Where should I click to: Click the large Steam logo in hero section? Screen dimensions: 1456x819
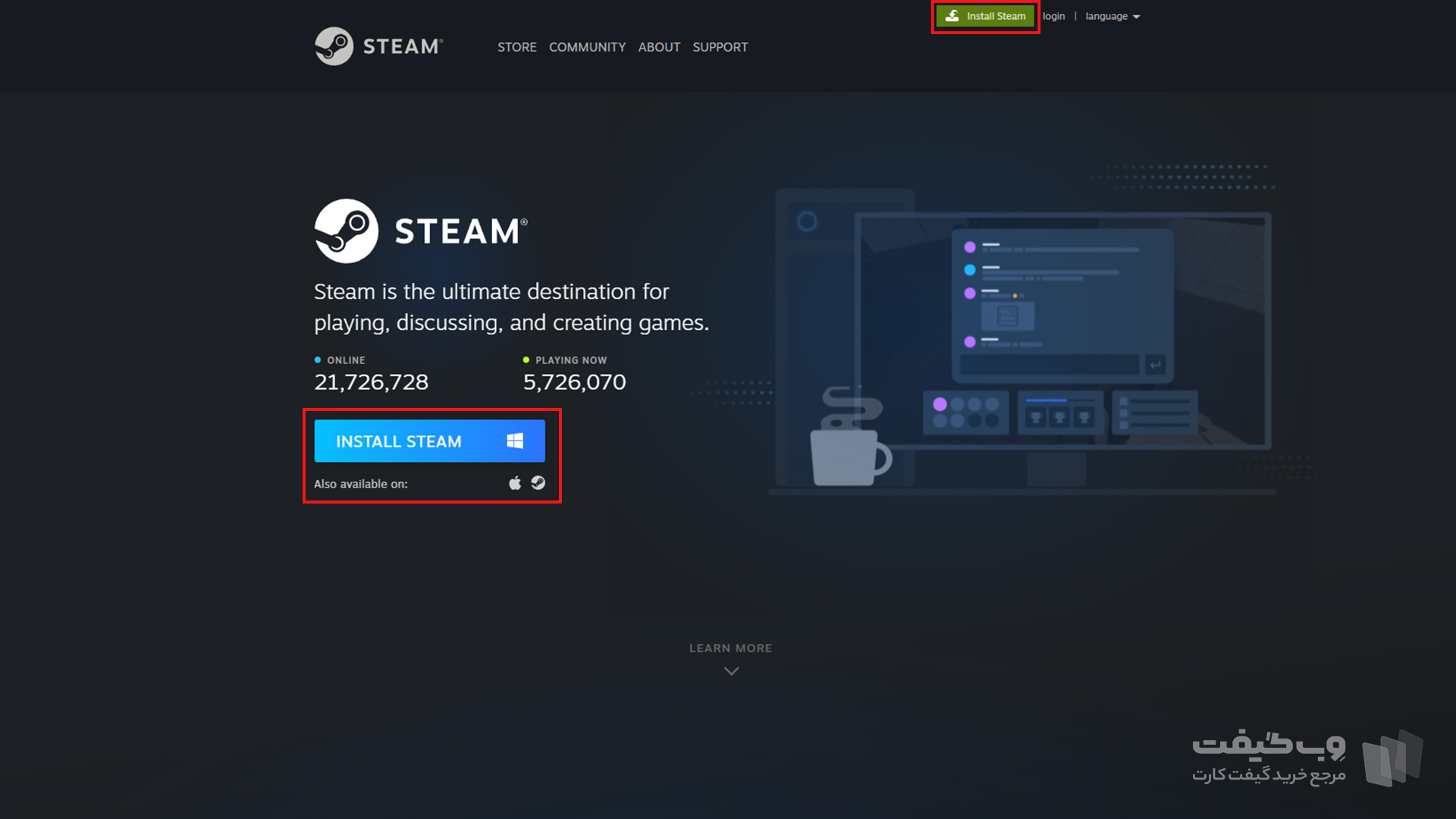[x=421, y=231]
